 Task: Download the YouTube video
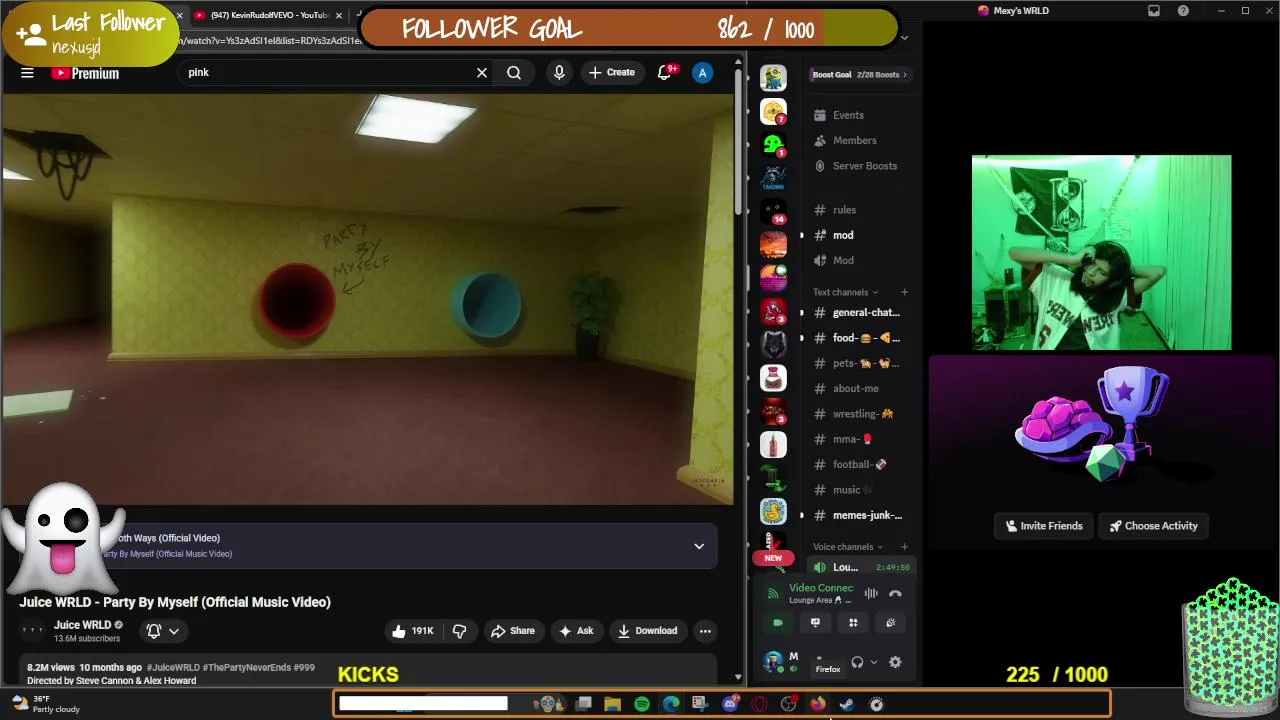648,631
